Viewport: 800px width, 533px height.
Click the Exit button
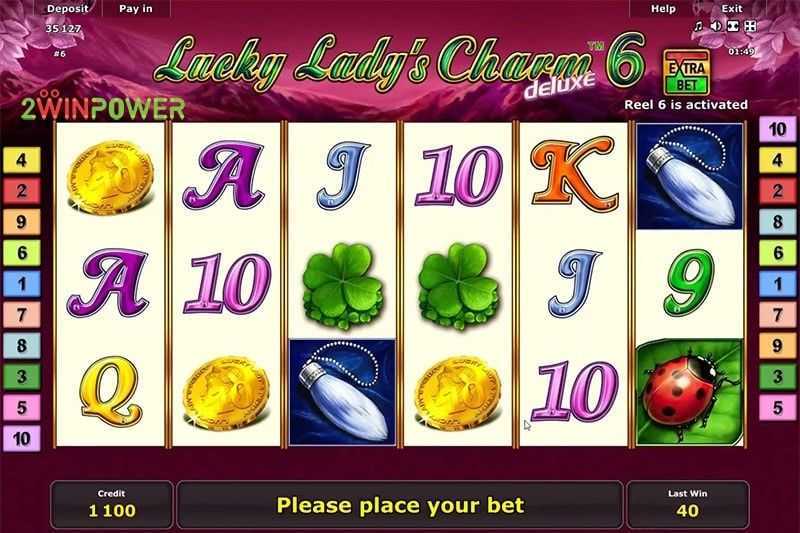732,9
